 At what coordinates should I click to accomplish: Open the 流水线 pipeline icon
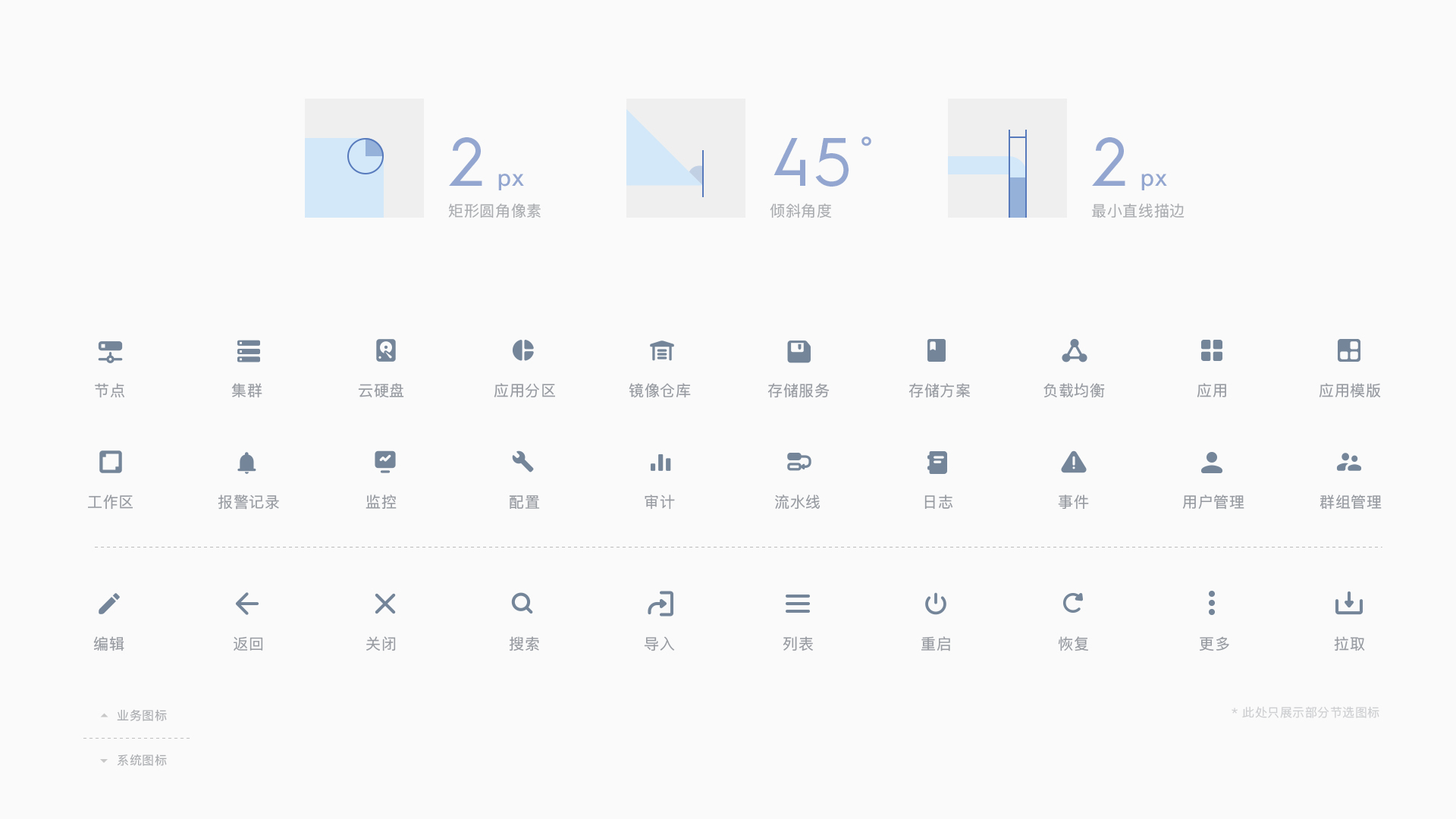(x=799, y=462)
